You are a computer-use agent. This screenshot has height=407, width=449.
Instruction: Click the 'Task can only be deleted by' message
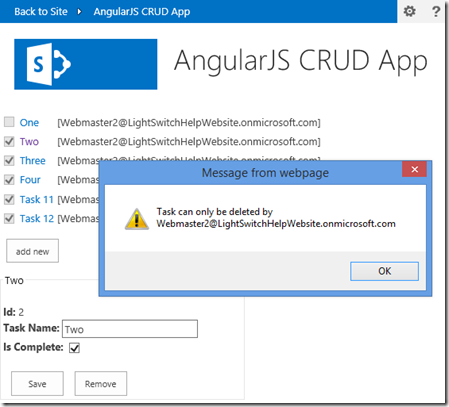[215, 212]
